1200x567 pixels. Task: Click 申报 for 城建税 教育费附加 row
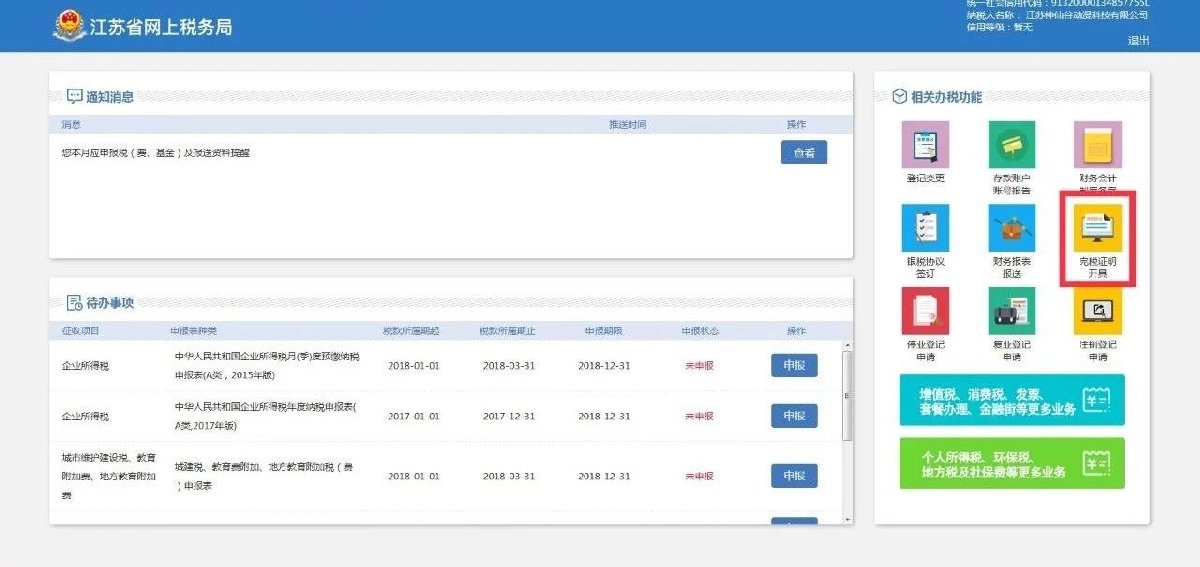(794, 476)
